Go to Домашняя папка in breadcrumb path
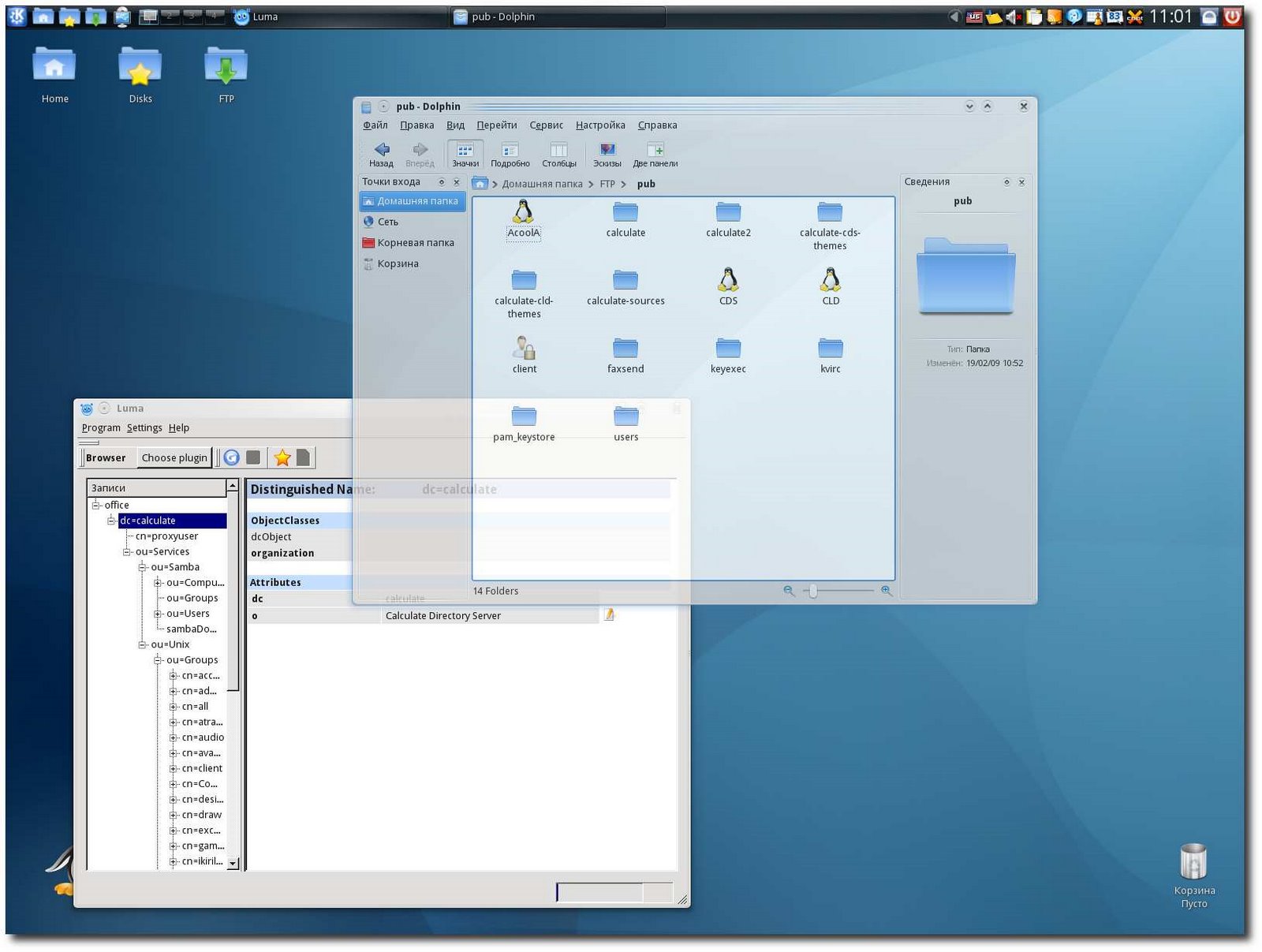This screenshot has width=1262, height=952. pos(542,185)
